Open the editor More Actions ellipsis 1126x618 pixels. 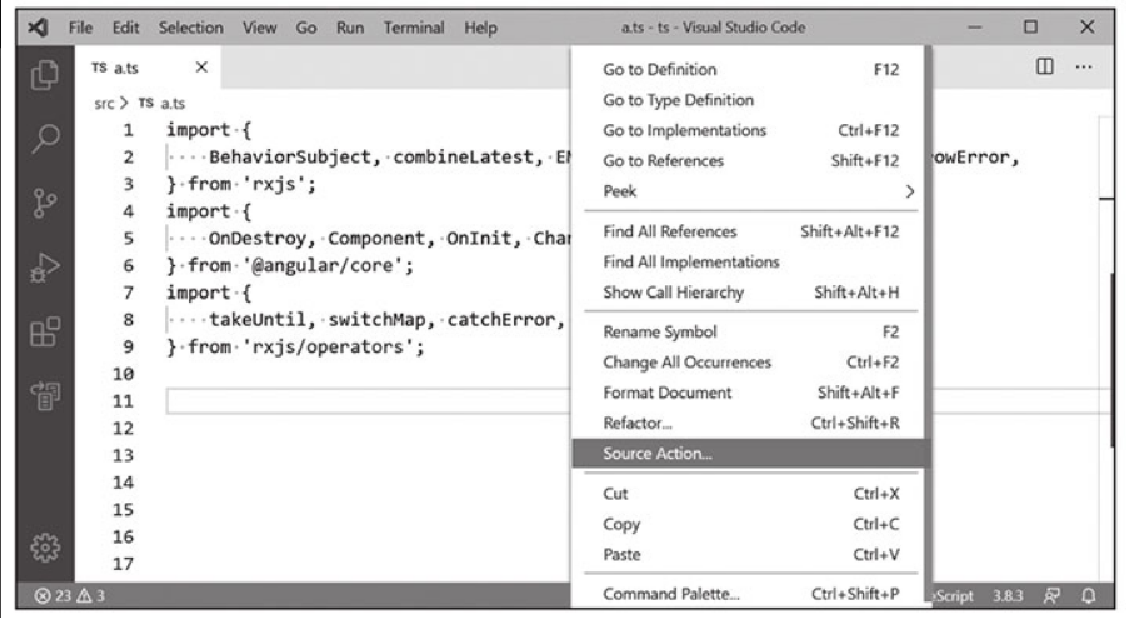tap(1084, 67)
